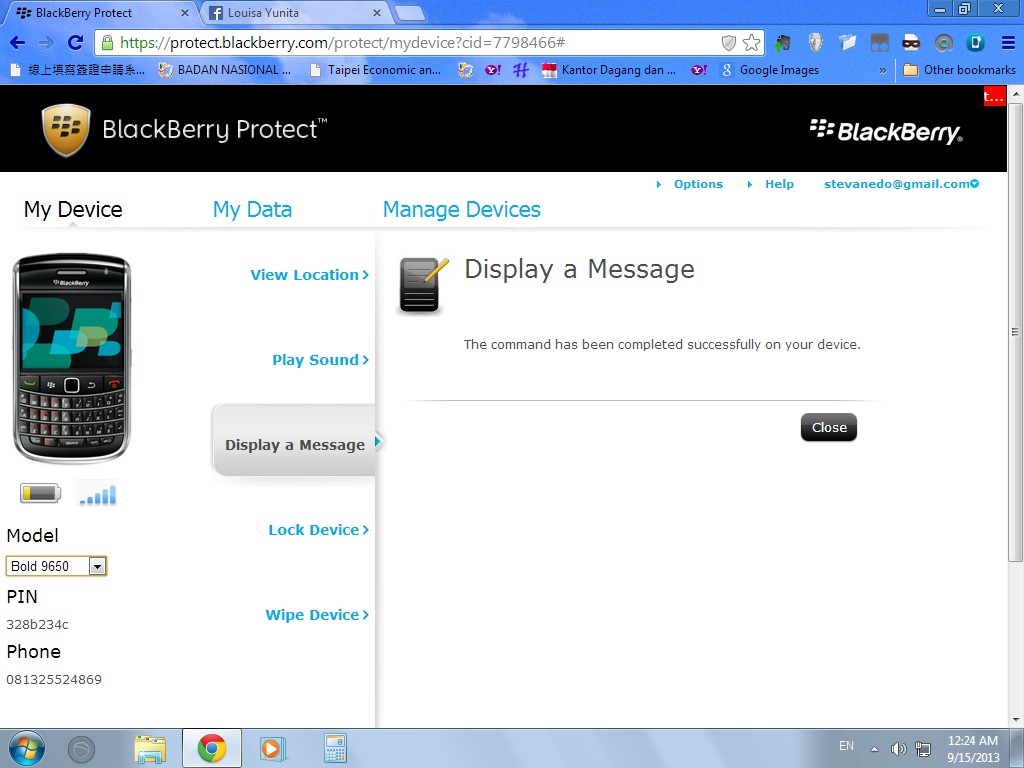
Task: Open Windows Explorer from the taskbar
Action: pos(150,748)
